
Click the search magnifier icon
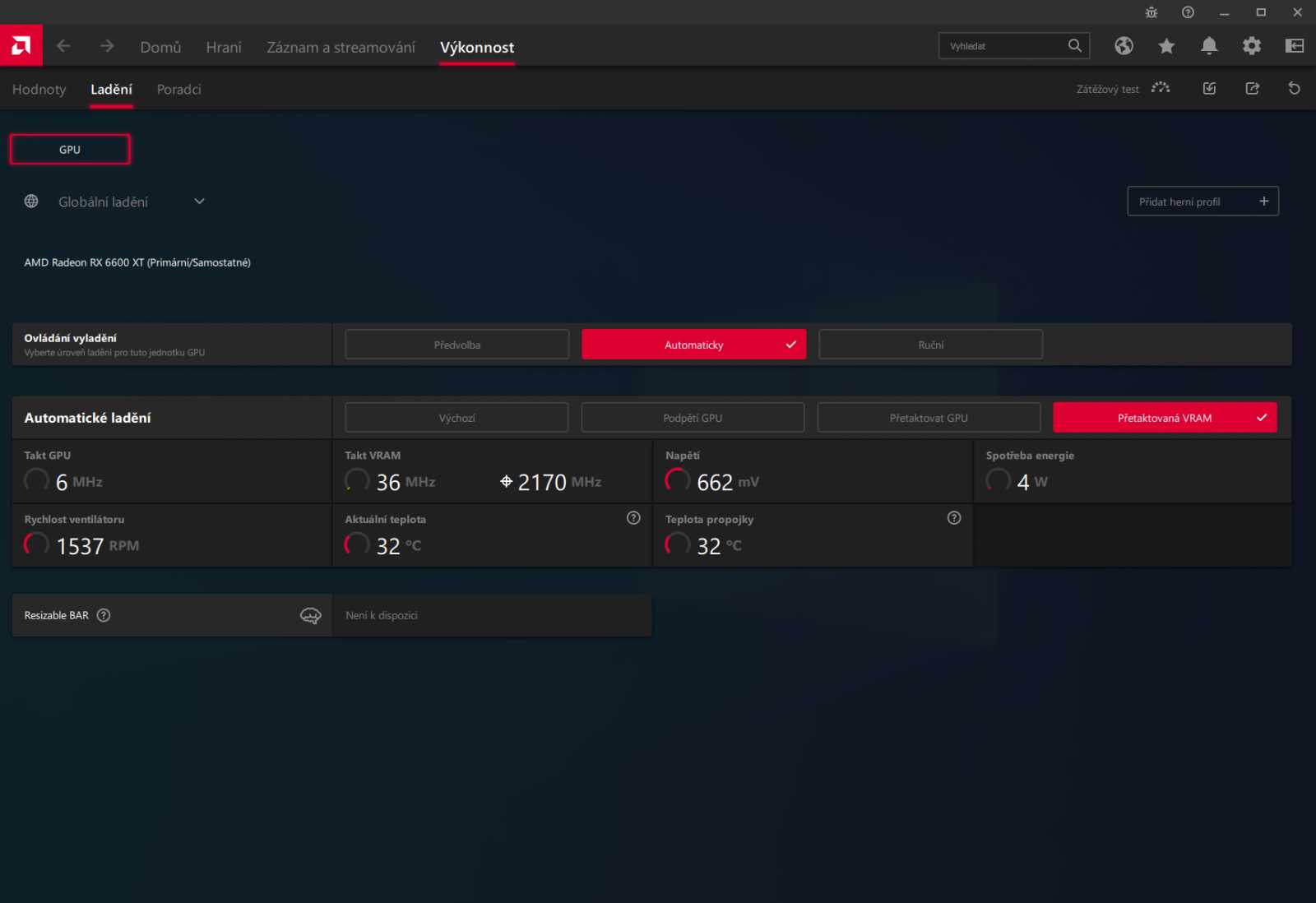coord(1075,46)
